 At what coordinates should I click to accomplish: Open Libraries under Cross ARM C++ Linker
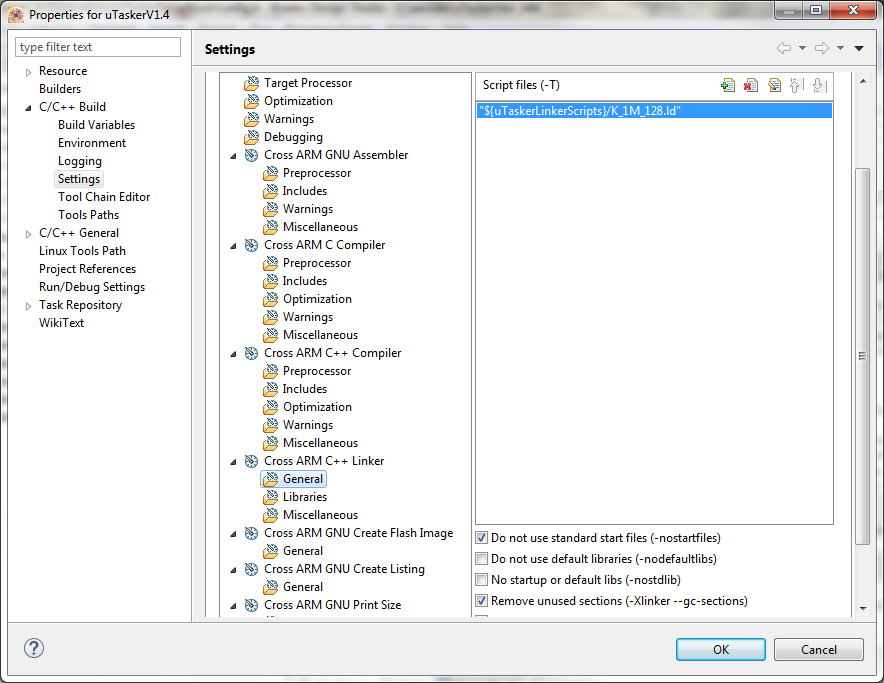tap(304, 497)
